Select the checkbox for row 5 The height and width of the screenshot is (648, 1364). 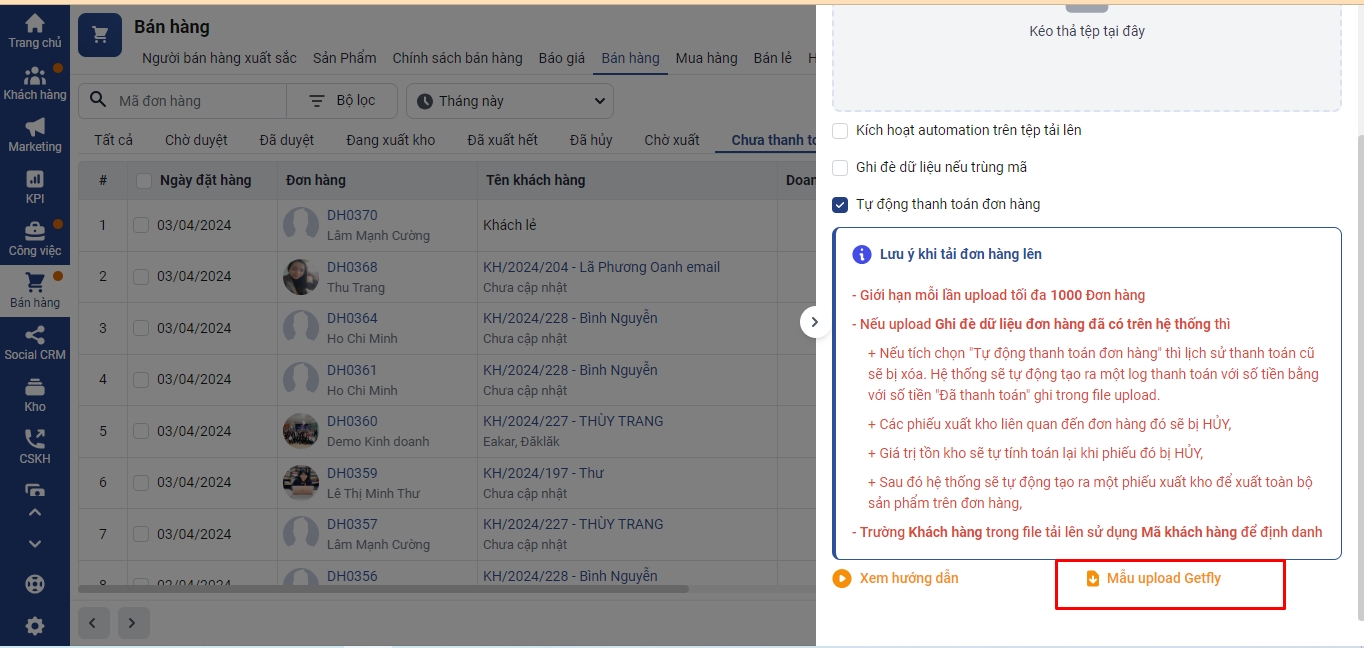(141, 431)
